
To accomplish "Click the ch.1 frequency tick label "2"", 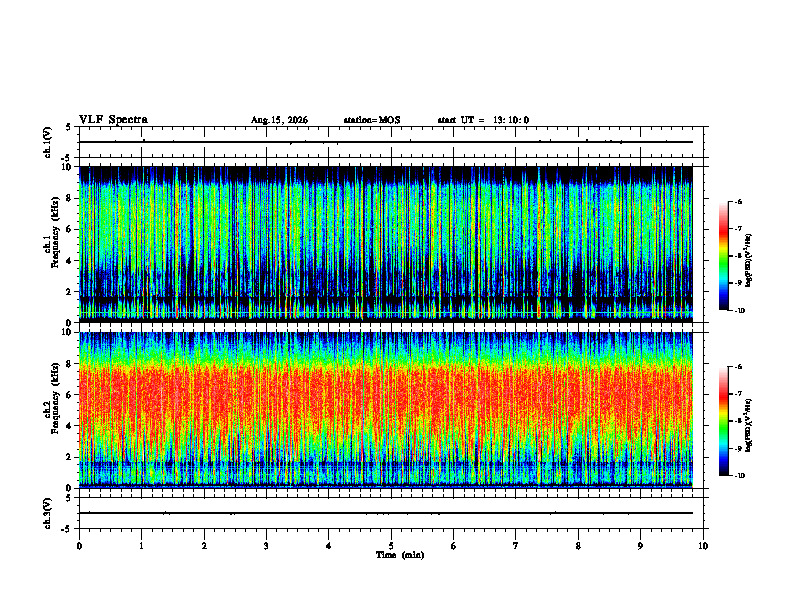I will [70, 292].
